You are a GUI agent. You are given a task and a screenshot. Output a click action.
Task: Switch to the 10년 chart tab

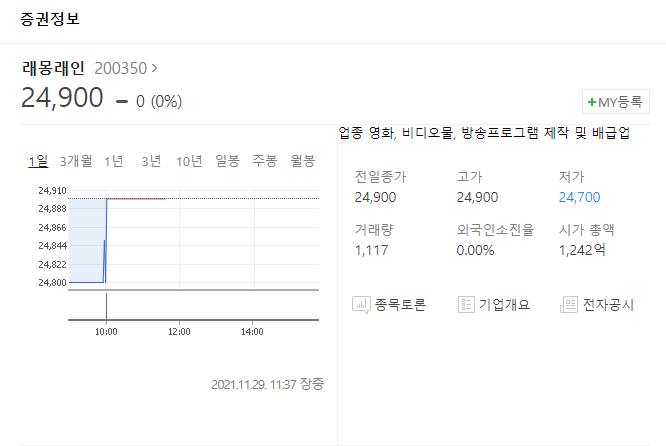pos(189,161)
